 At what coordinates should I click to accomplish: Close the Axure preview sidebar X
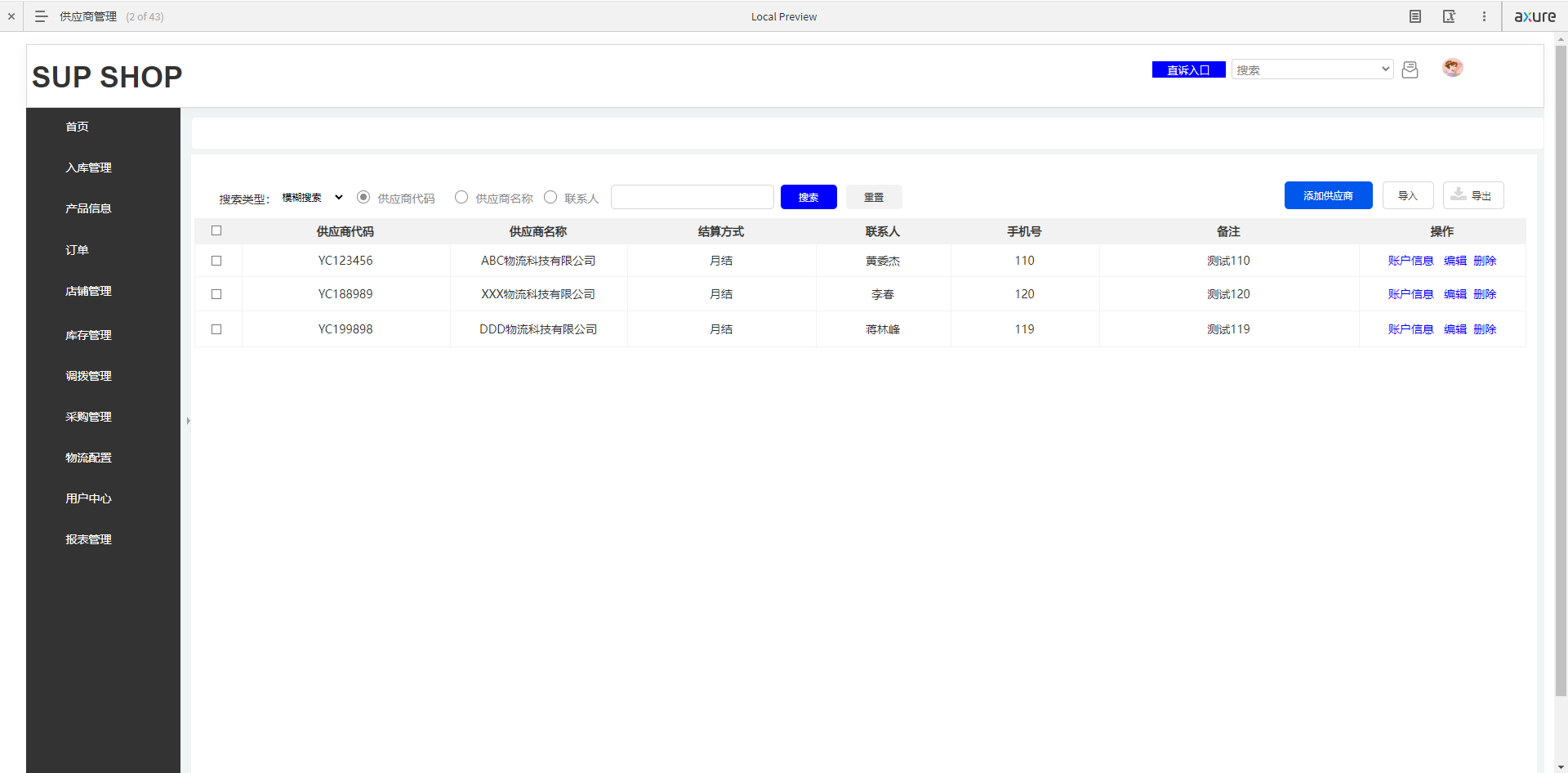click(11, 16)
